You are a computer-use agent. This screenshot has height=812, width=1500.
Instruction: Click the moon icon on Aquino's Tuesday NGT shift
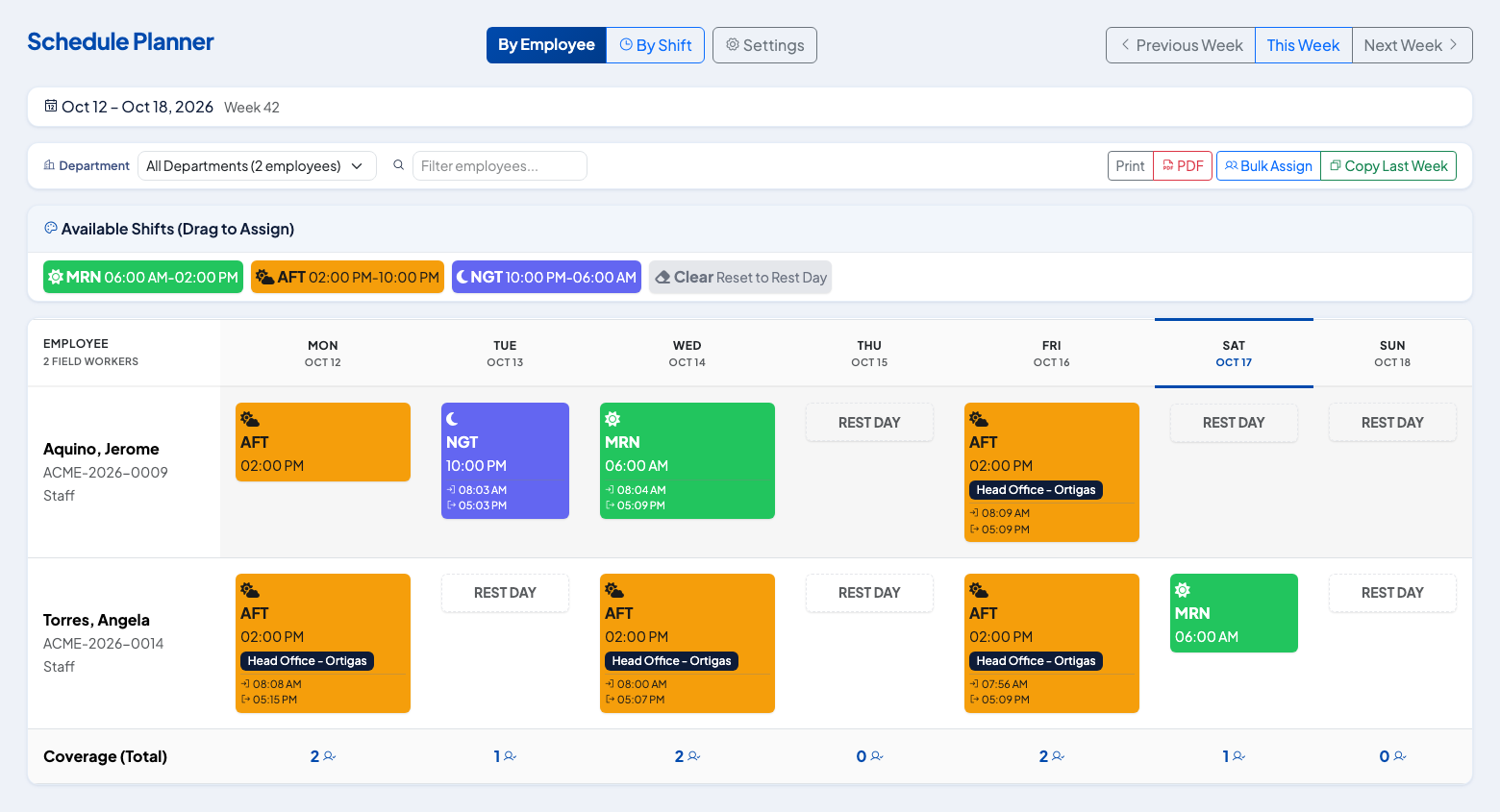453,419
